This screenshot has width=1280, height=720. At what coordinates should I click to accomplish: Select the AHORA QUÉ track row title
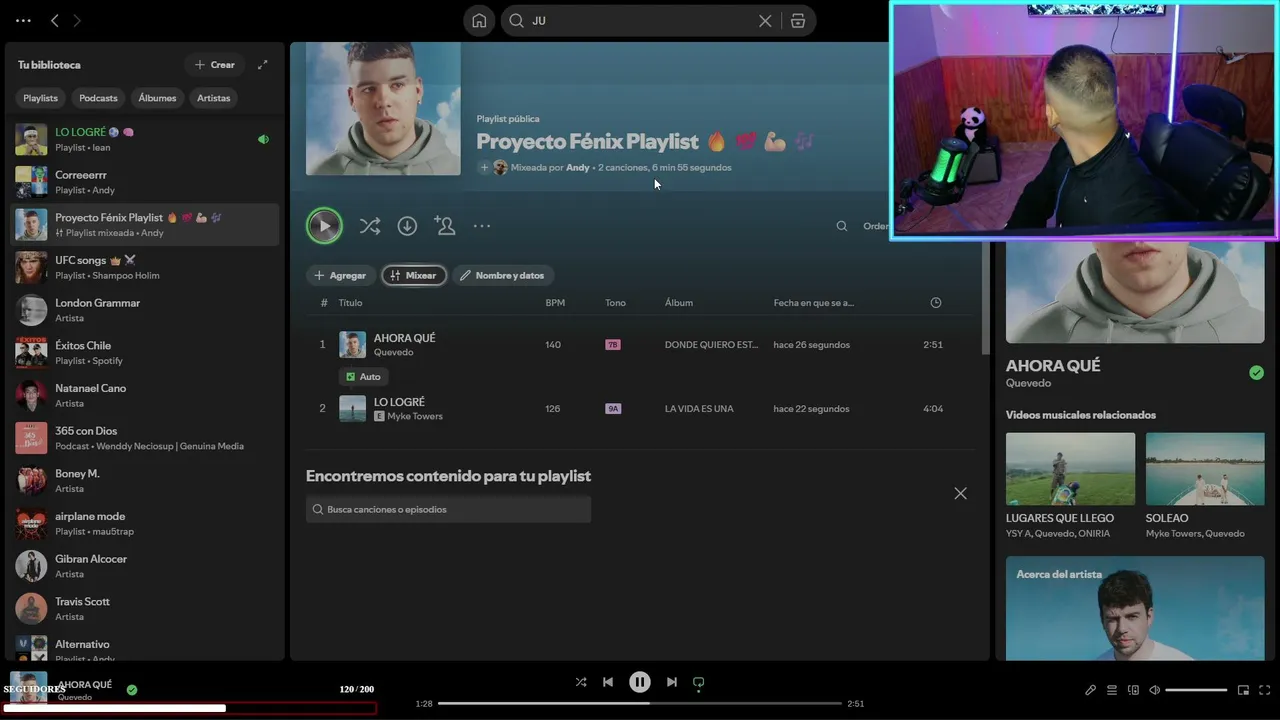(x=405, y=338)
